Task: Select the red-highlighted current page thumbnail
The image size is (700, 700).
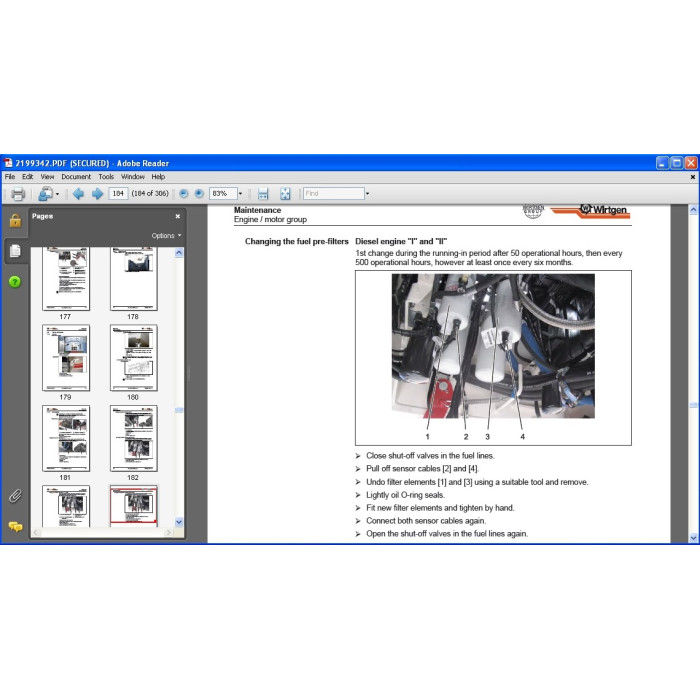Action: [133, 506]
